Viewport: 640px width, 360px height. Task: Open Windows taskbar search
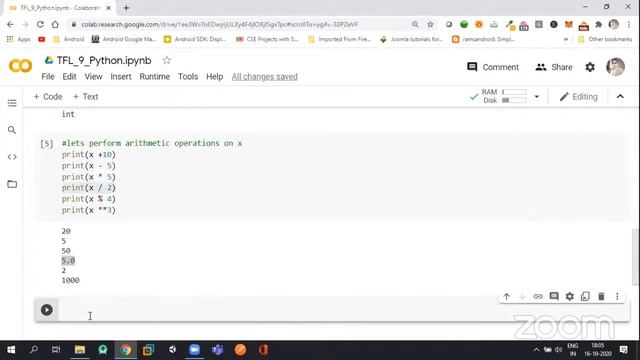coord(34,350)
